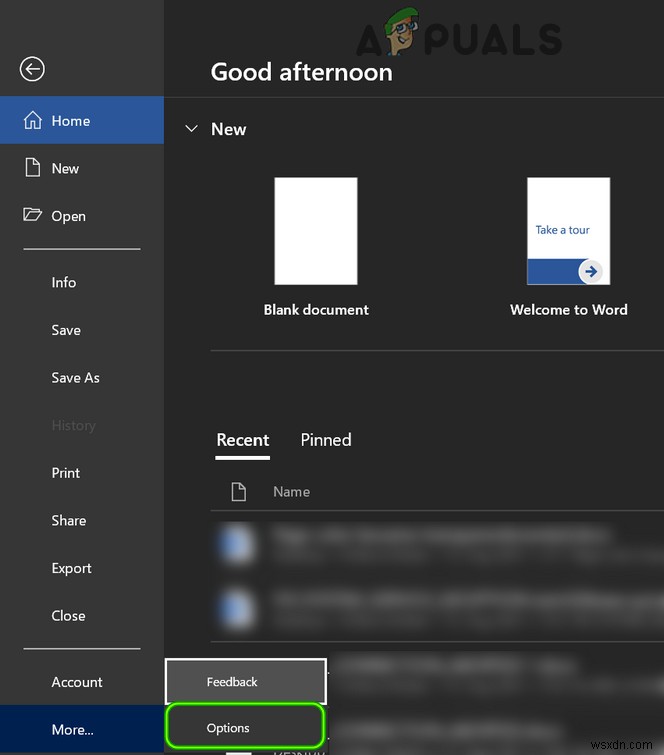Select New in the backstage sidebar
This screenshot has height=755, width=664.
[x=82, y=168]
